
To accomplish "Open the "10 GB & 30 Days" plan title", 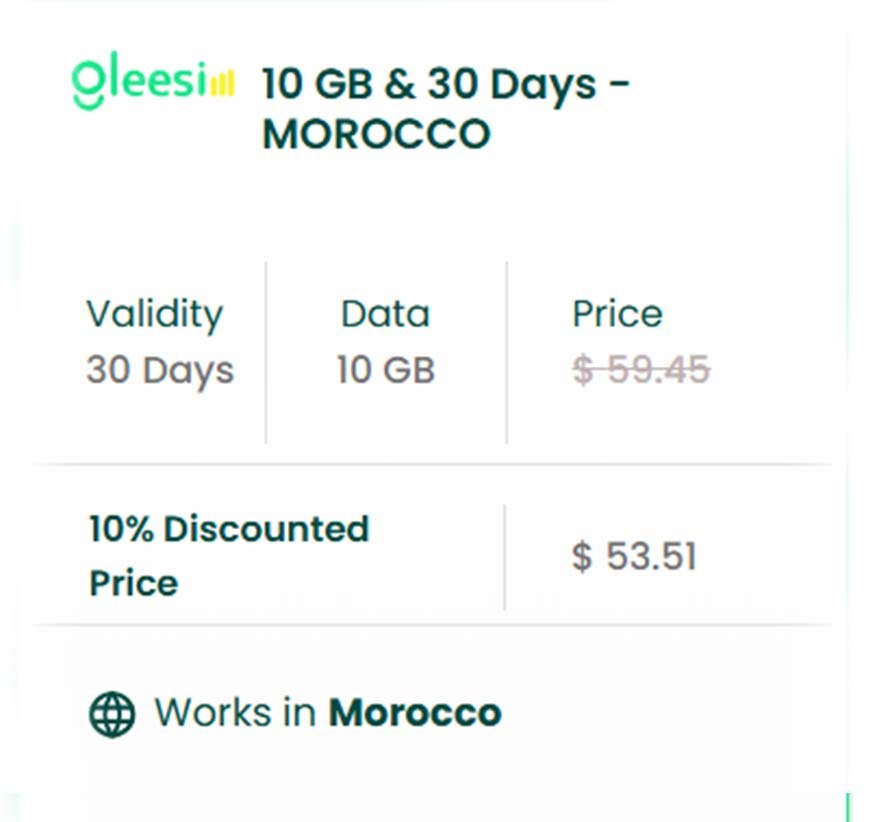I will point(445,84).
